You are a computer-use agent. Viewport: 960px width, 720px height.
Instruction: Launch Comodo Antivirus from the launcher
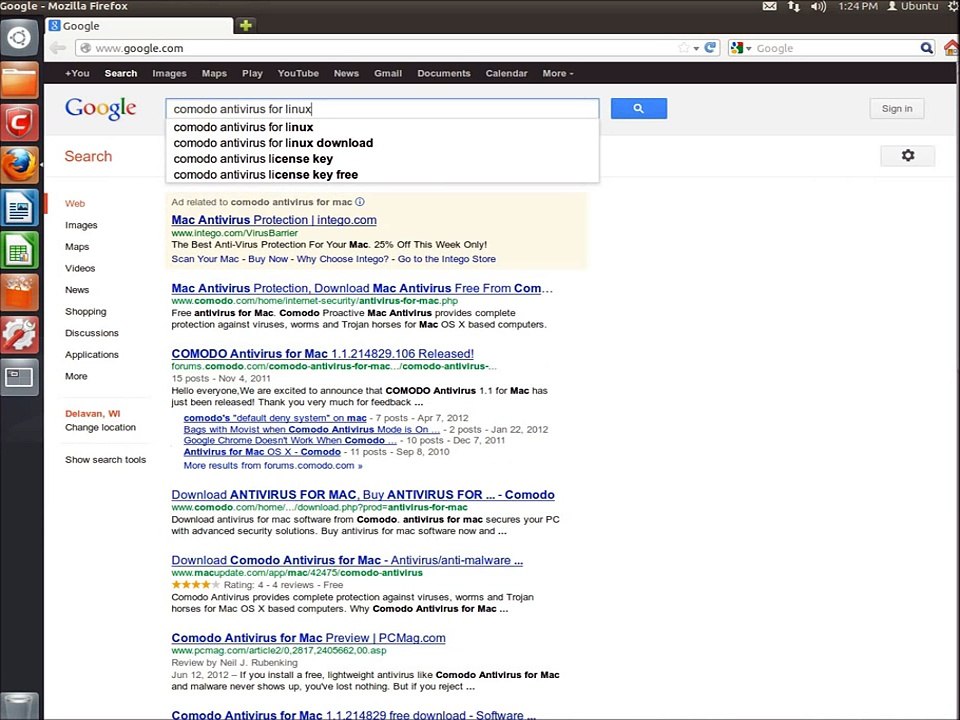click(19, 122)
